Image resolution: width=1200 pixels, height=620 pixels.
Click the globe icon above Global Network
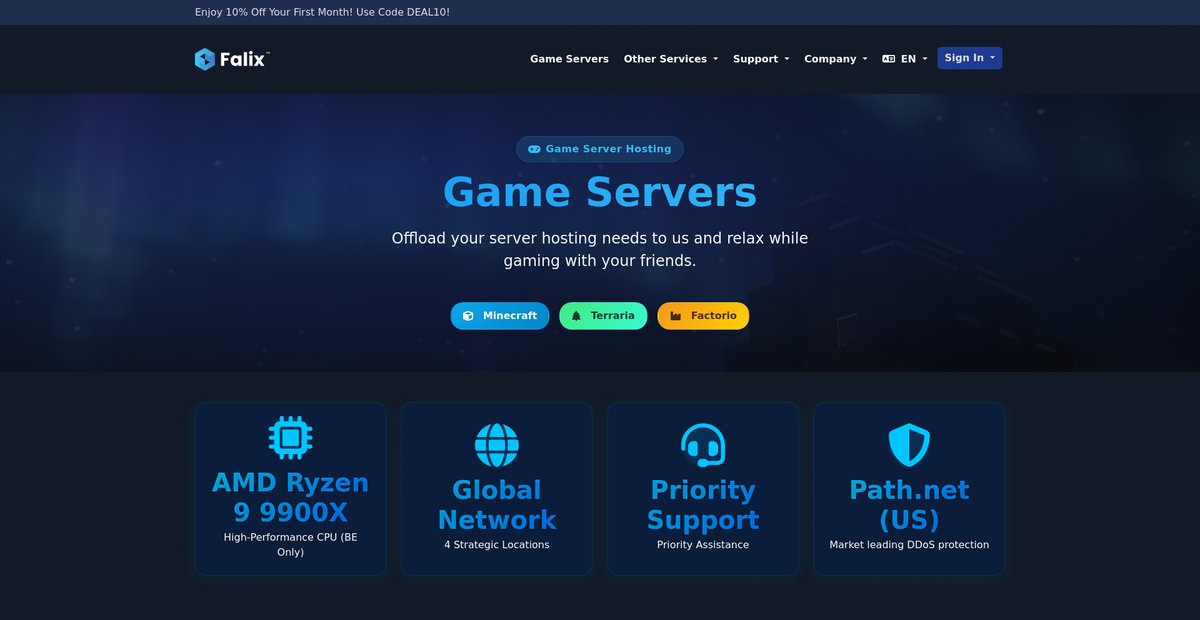point(497,445)
